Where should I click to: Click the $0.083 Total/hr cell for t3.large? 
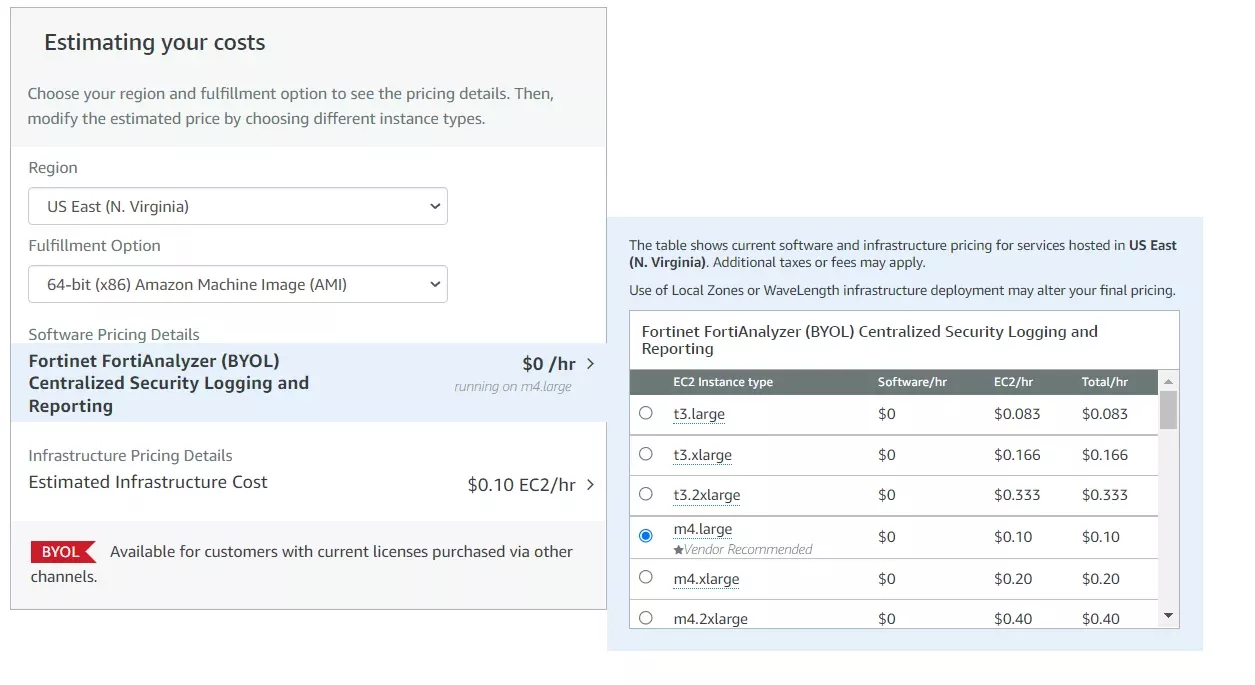pyautogui.click(x=1105, y=414)
